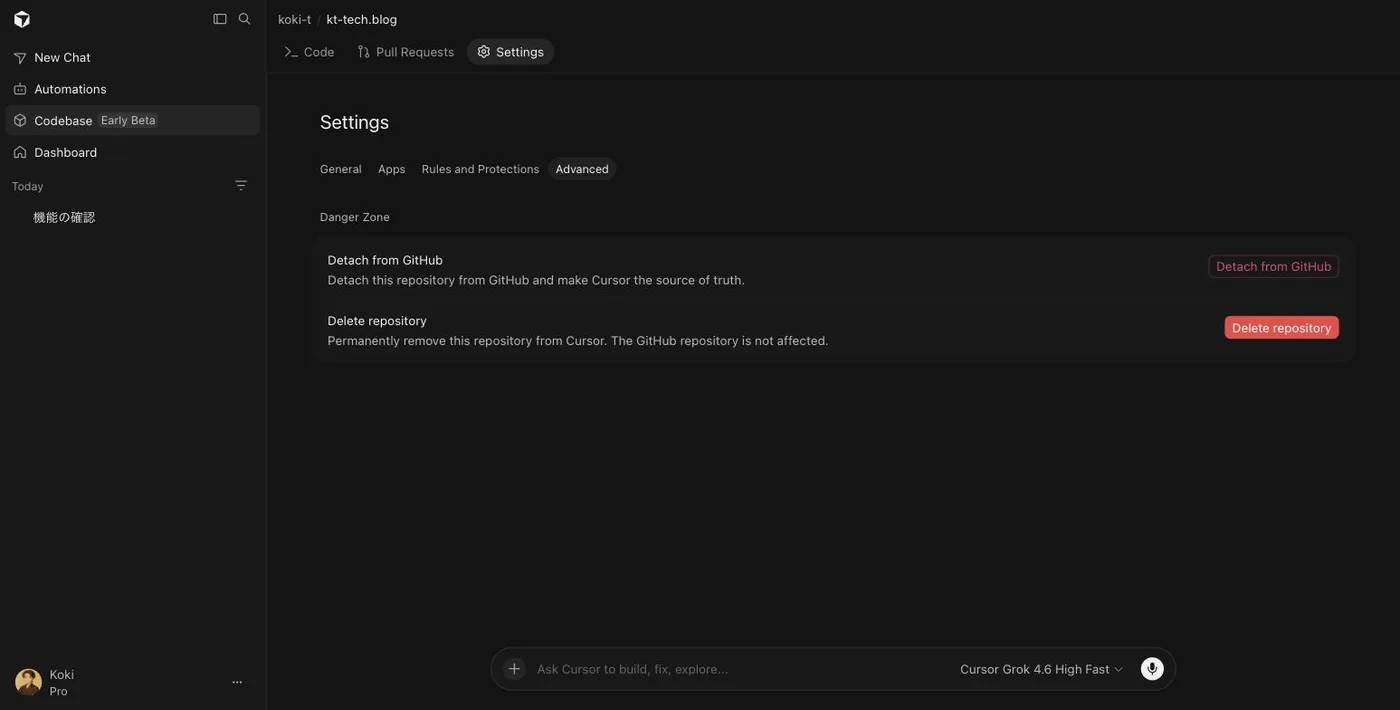Viewport: 1400px width, 710px height.
Task: Select the Advanced settings tab
Action: (x=582, y=169)
